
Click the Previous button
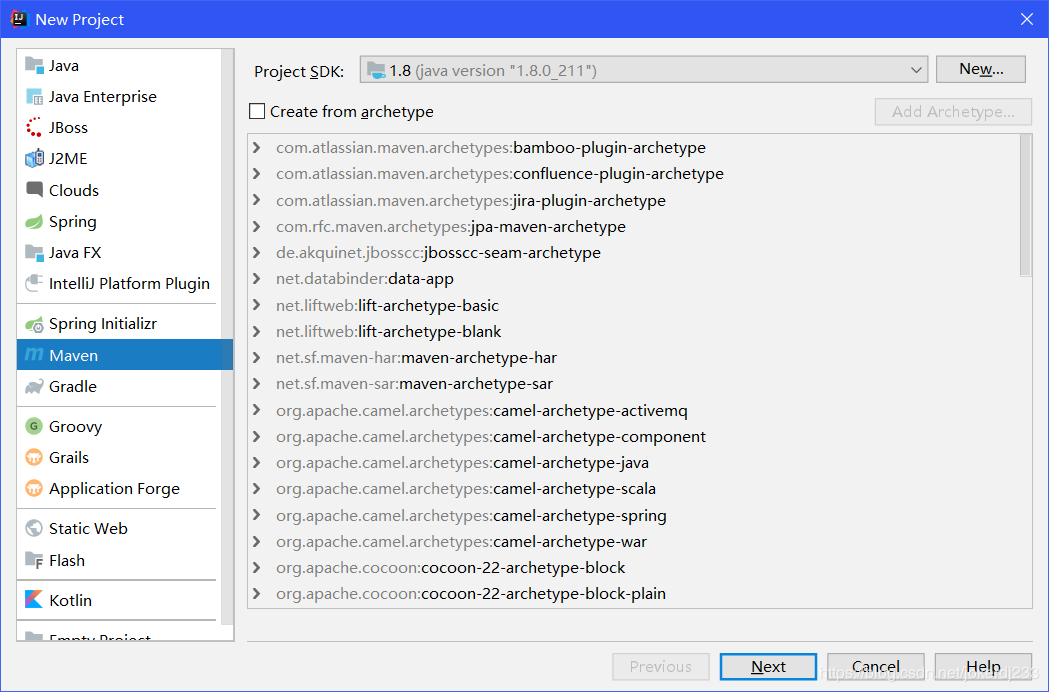click(660, 667)
